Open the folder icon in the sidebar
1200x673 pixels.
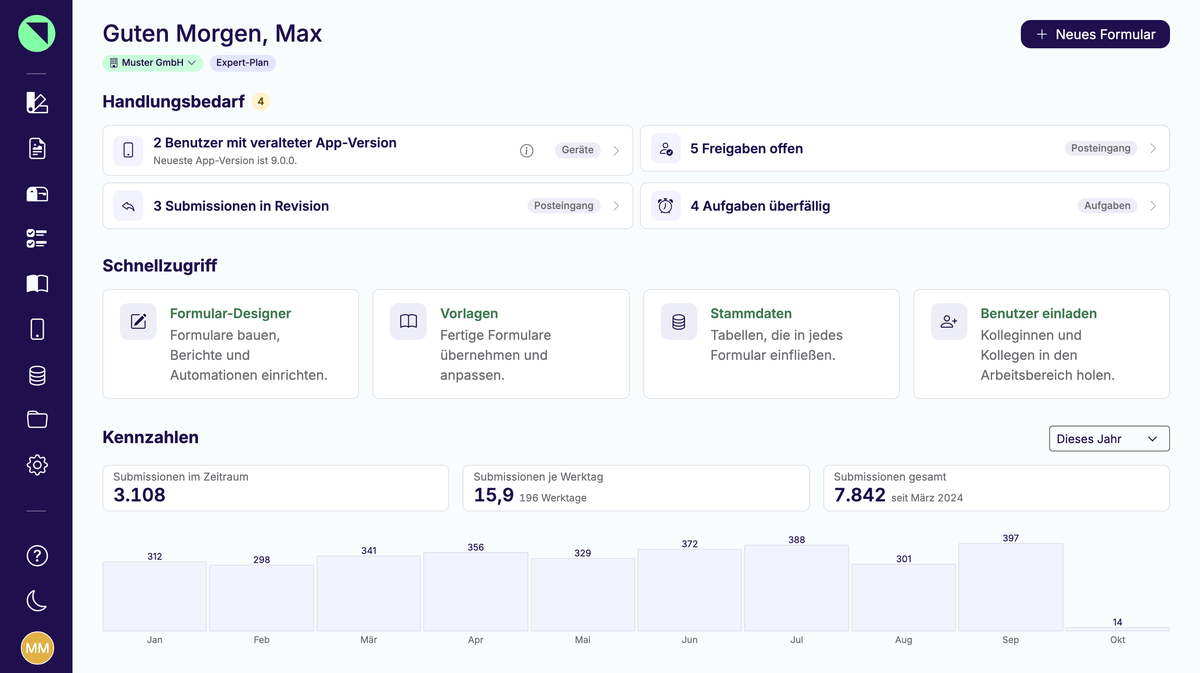[x=37, y=419]
